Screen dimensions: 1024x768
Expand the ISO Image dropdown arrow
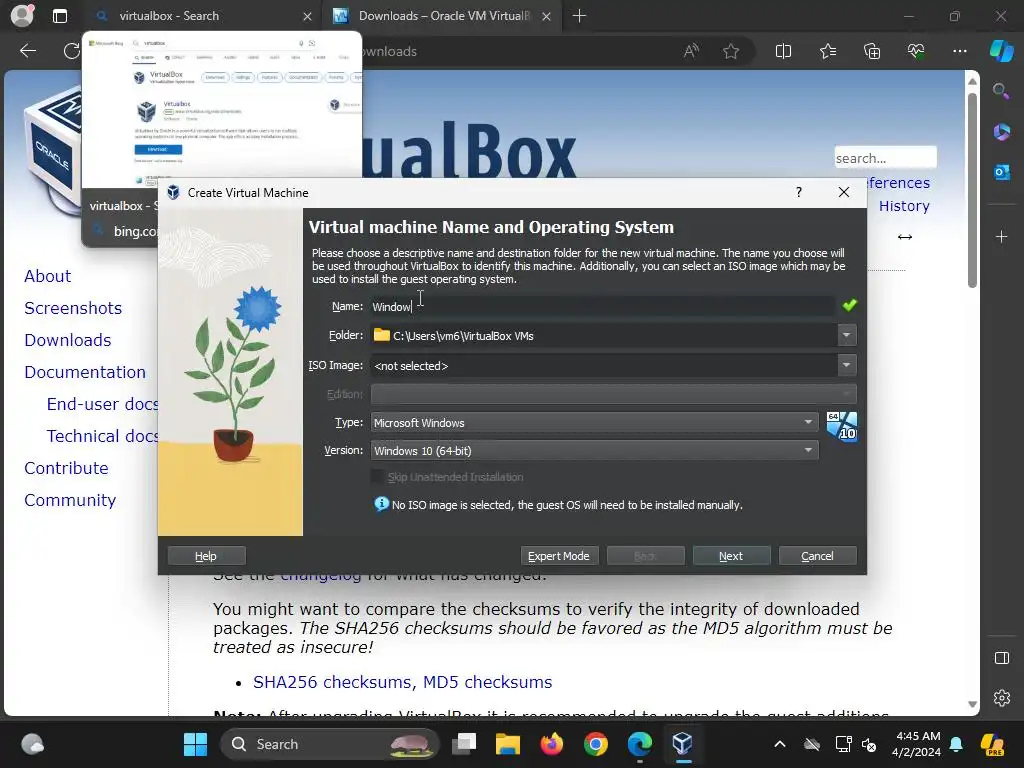pos(846,365)
